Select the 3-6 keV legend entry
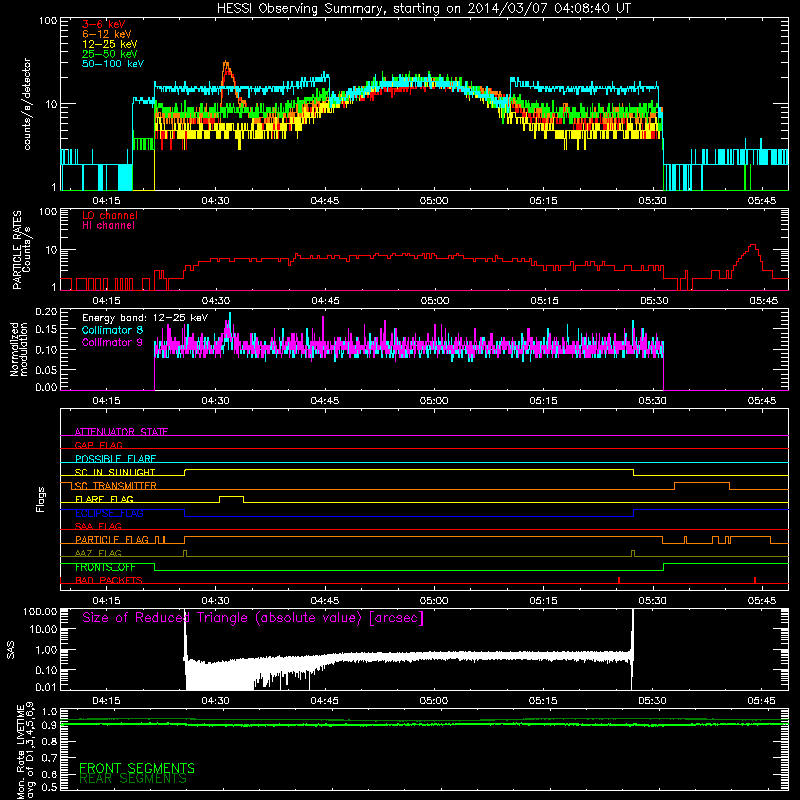The width and height of the screenshot is (800, 800). 104,24
